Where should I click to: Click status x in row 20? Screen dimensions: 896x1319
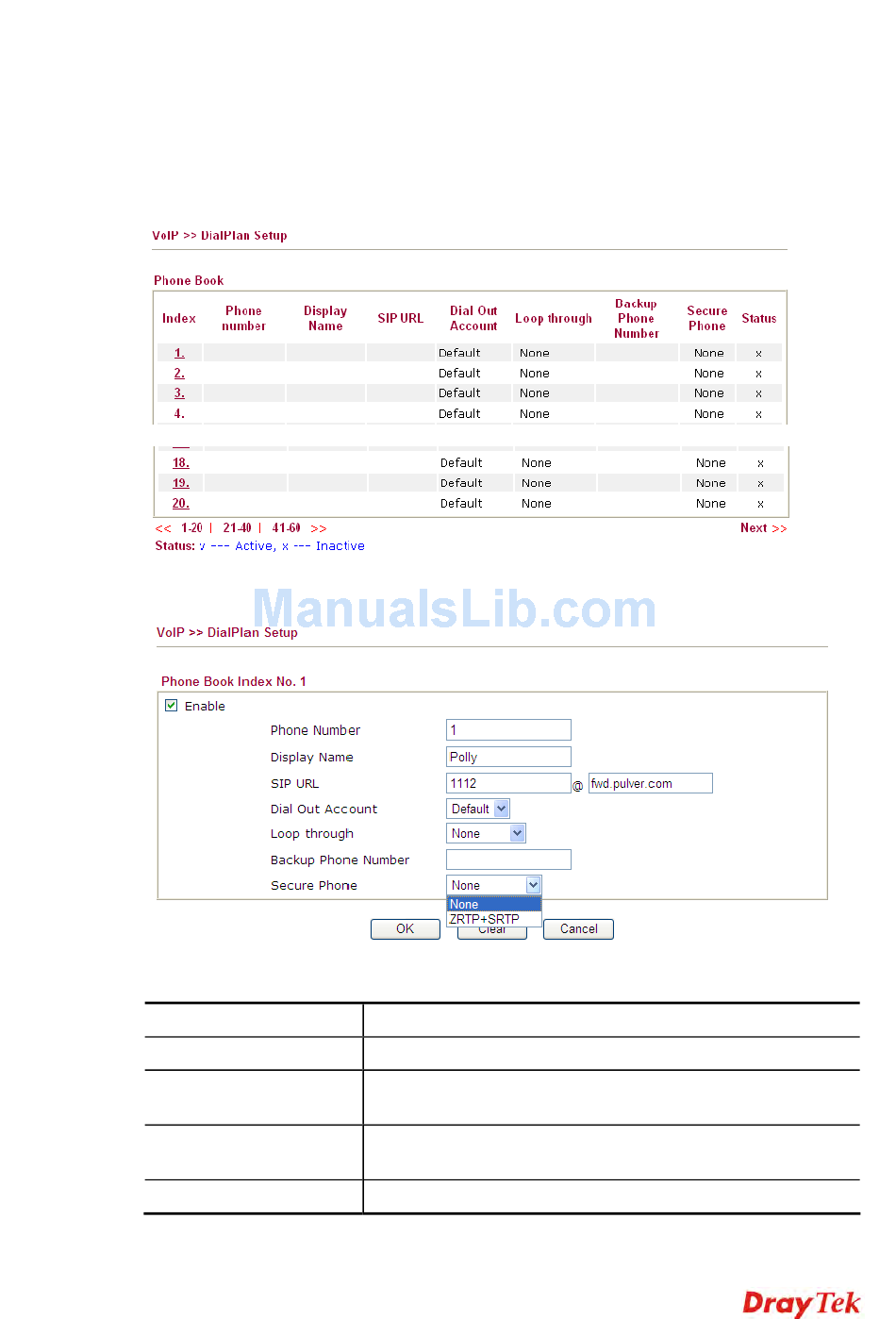760,504
